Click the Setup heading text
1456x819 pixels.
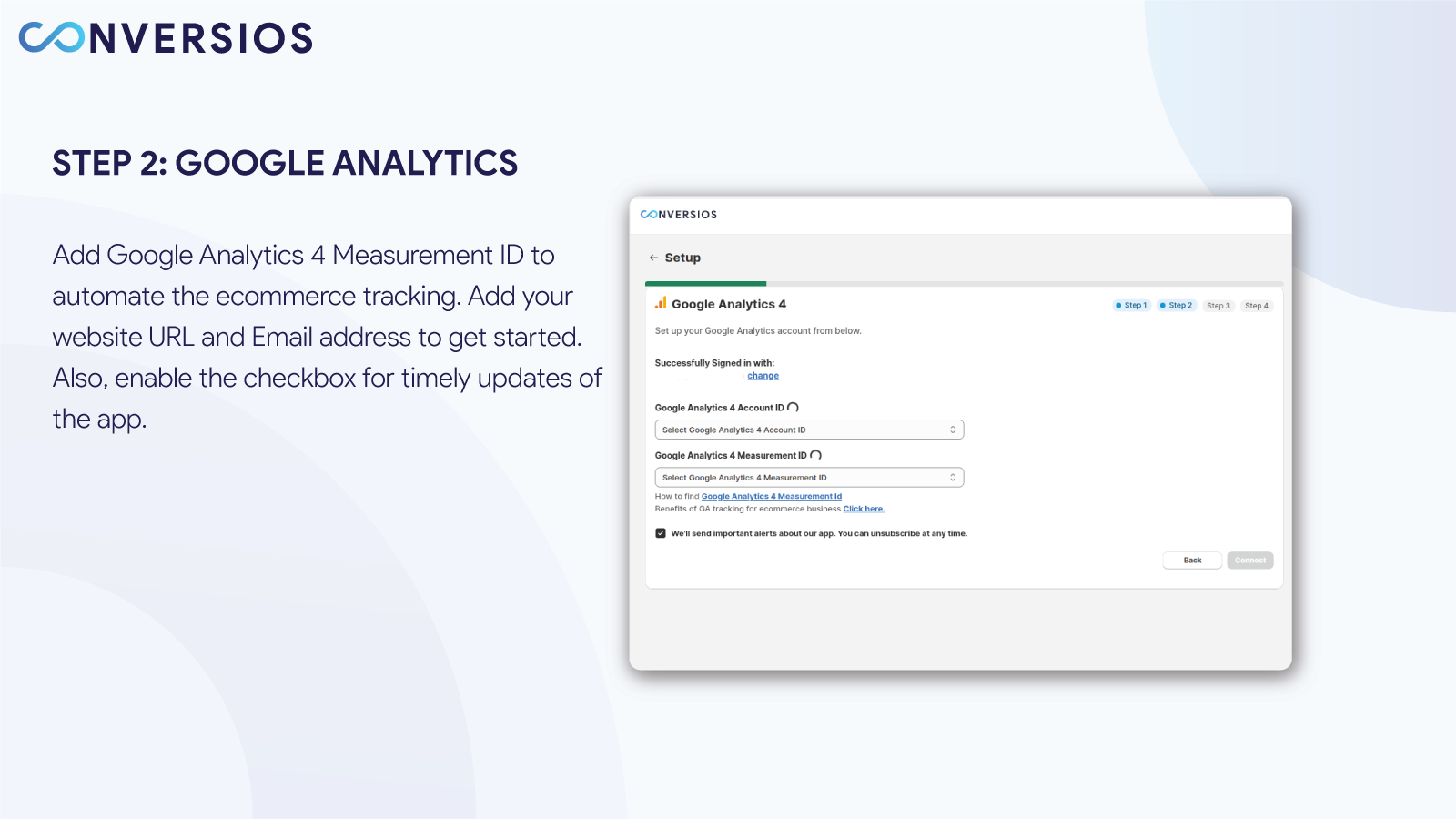(682, 258)
